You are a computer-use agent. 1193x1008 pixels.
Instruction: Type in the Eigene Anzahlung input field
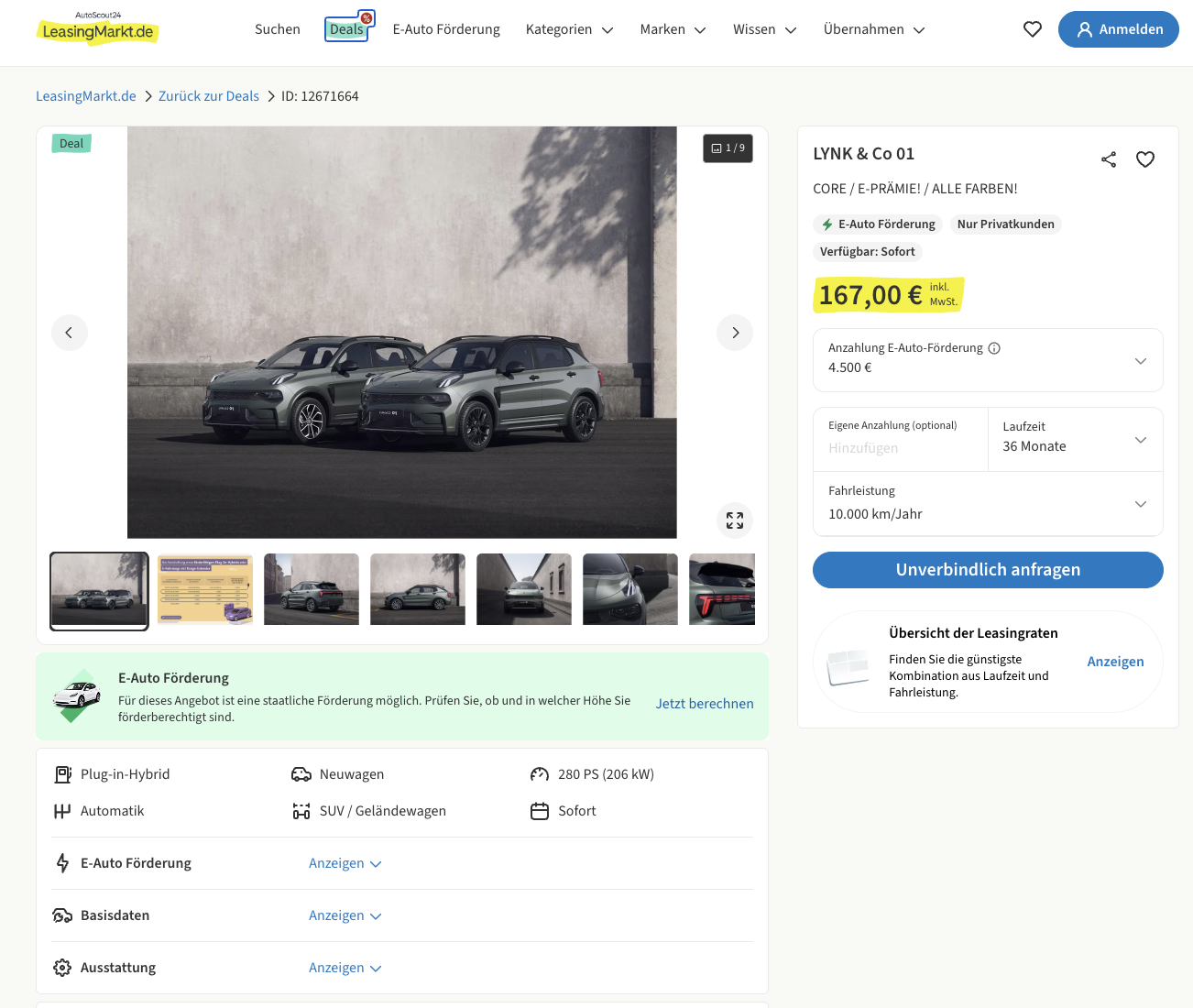click(x=900, y=448)
